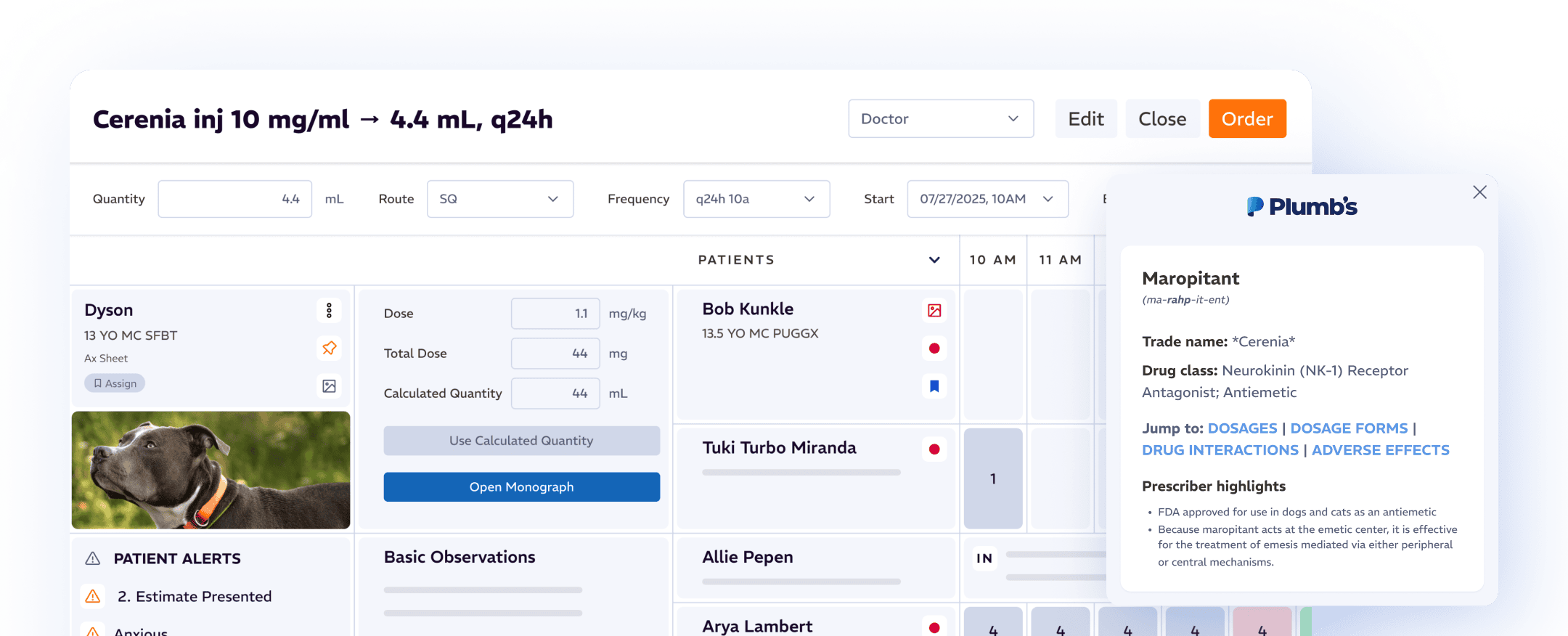Jump to DOSAGES link
1568x636 pixels.
[1242, 428]
